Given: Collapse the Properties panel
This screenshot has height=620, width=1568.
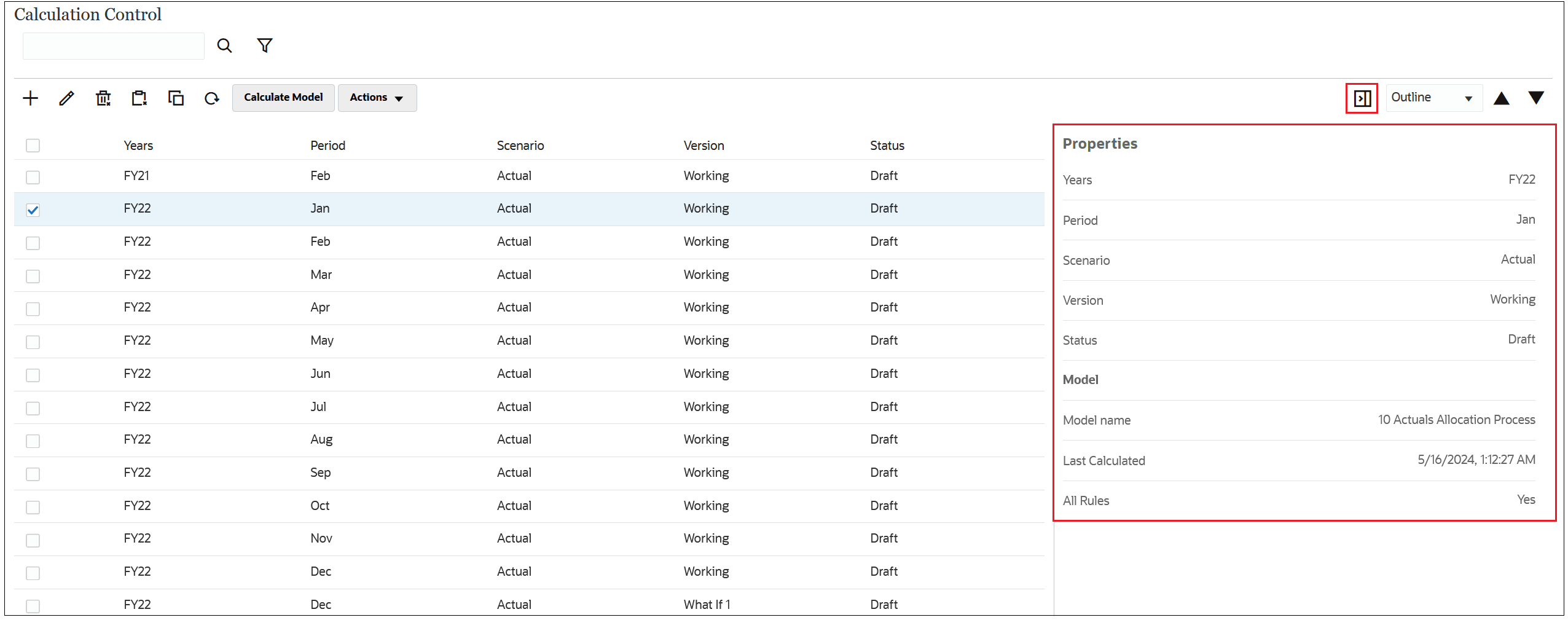Looking at the screenshot, I should point(1362,98).
